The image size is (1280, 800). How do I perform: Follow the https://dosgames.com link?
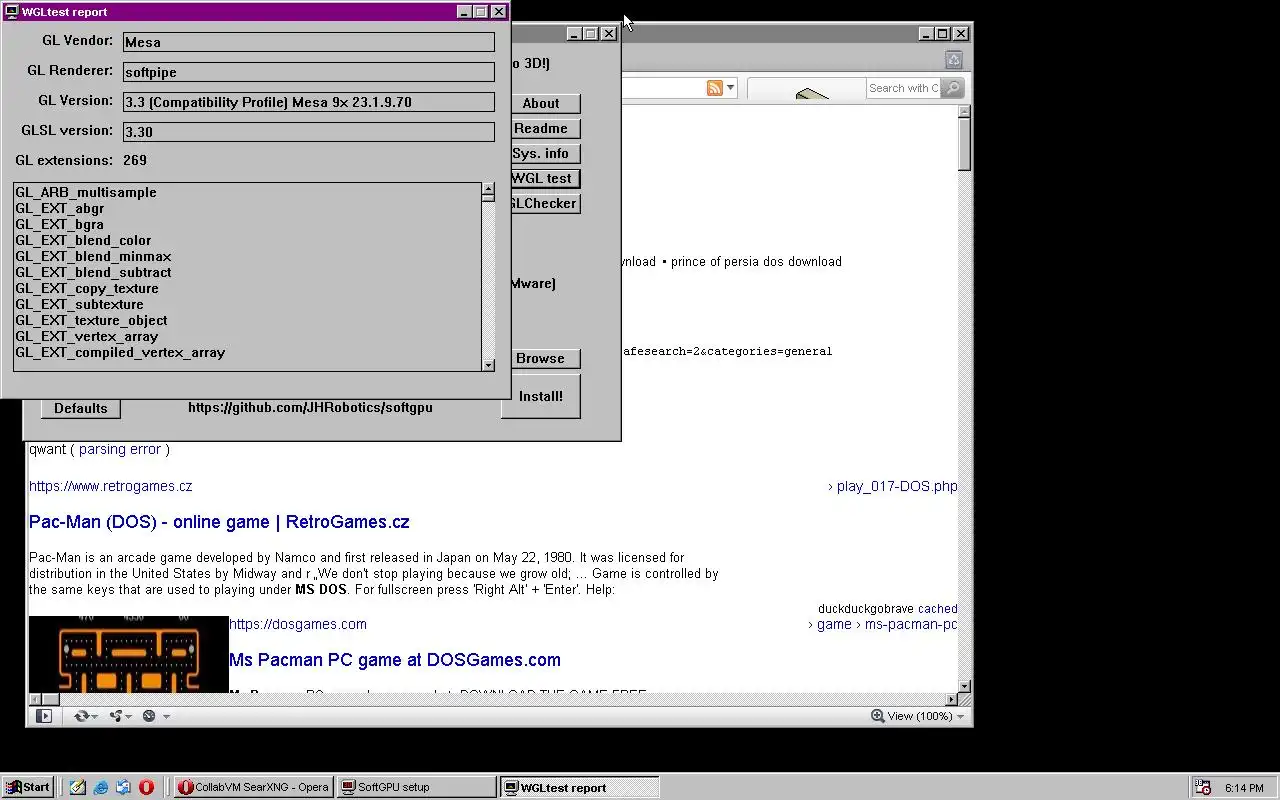(x=298, y=624)
